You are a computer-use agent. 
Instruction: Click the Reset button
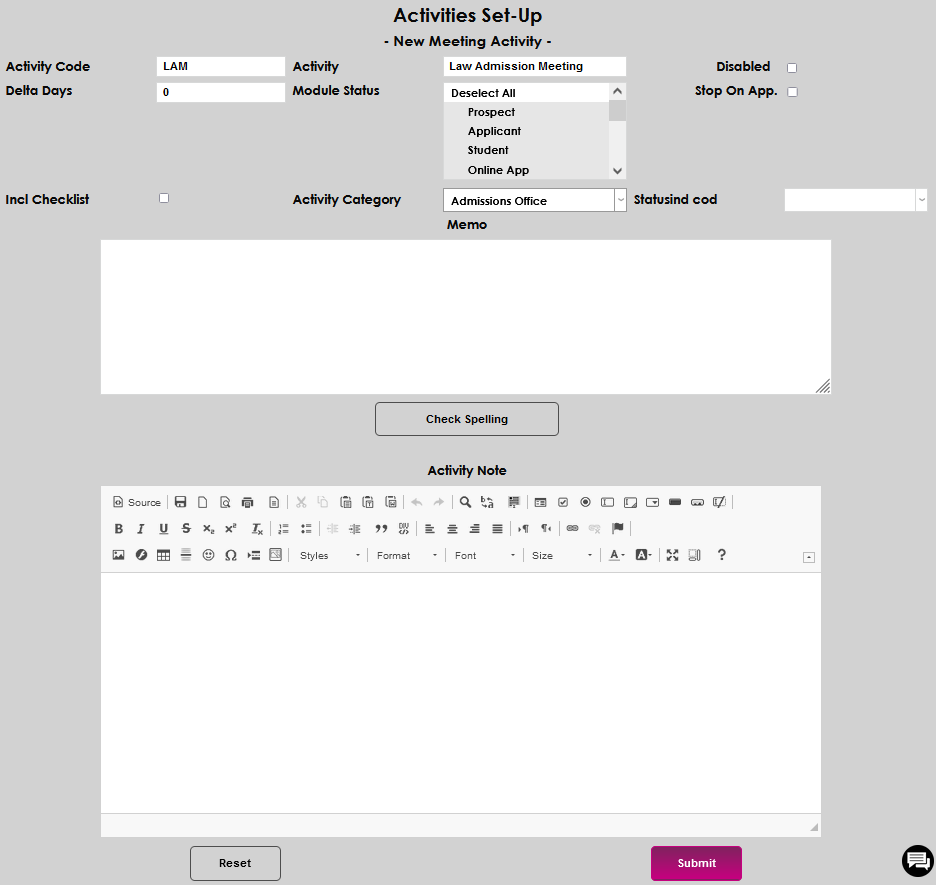(235, 863)
